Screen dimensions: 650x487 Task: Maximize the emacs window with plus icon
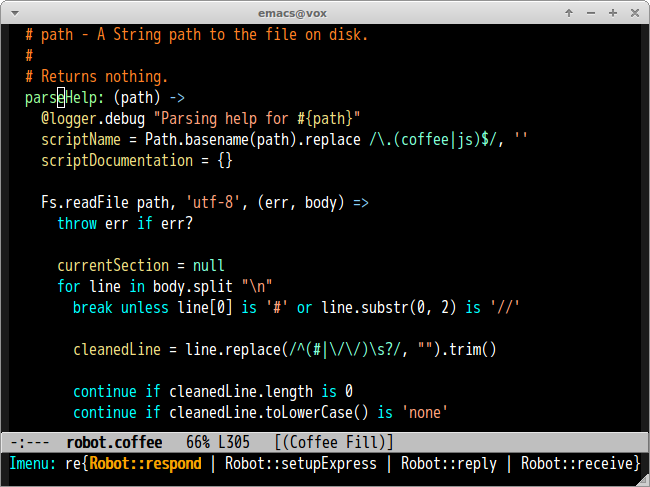coord(613,13)
